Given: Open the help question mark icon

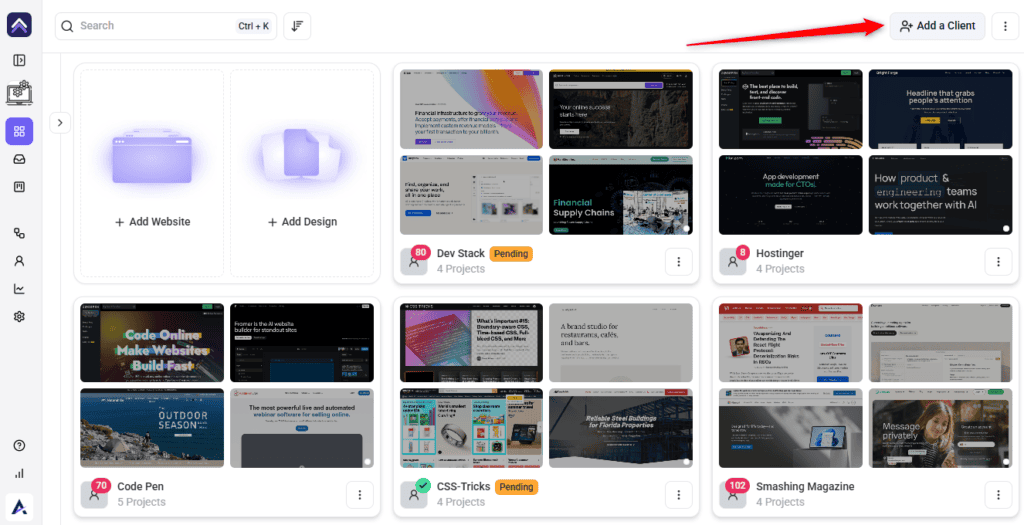Looking at the screenshot, I should (19, 445).
